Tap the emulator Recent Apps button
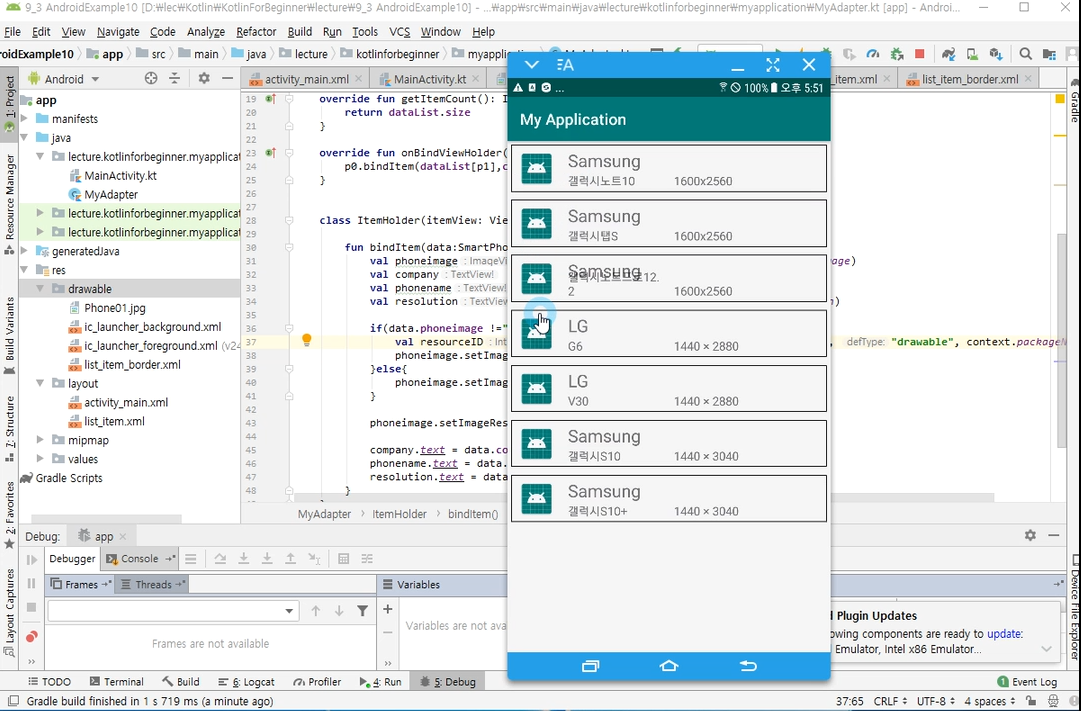This screenshot has height=711, width=1081. click(x=590, y=666)
